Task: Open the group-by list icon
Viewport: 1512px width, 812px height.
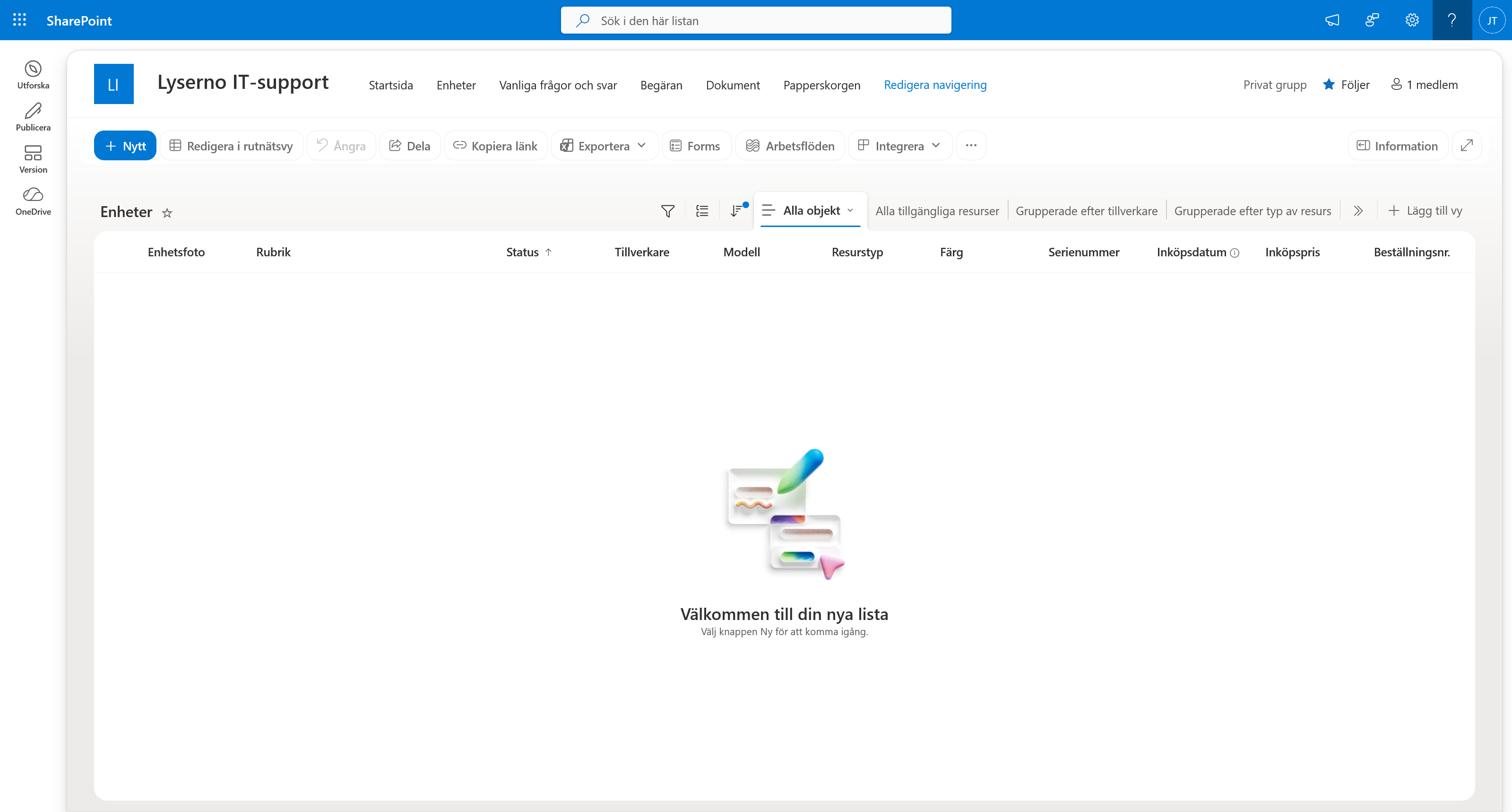Action: tap(702, 211)
